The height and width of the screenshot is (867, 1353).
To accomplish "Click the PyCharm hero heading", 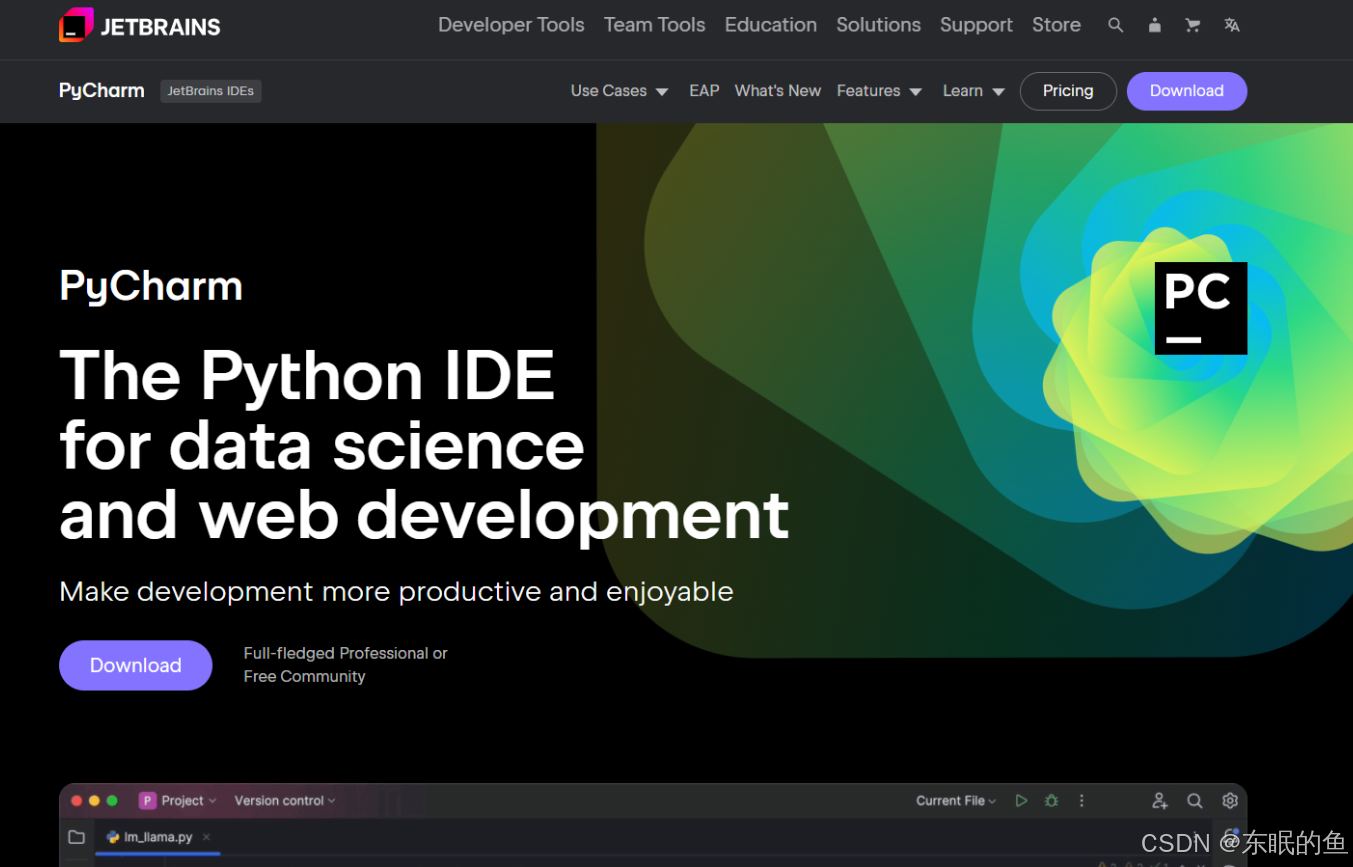I will point(151,286).
